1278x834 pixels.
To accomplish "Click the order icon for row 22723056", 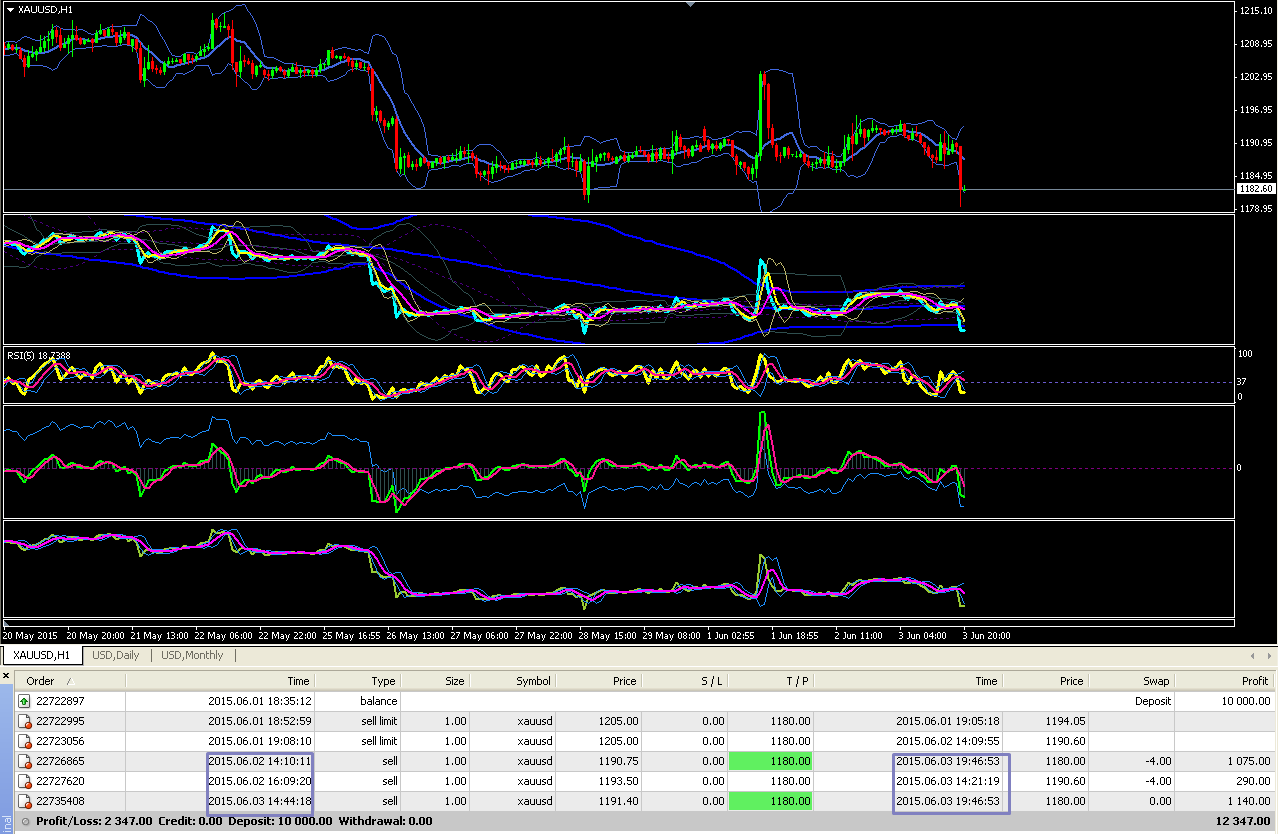I will [24, 741].
